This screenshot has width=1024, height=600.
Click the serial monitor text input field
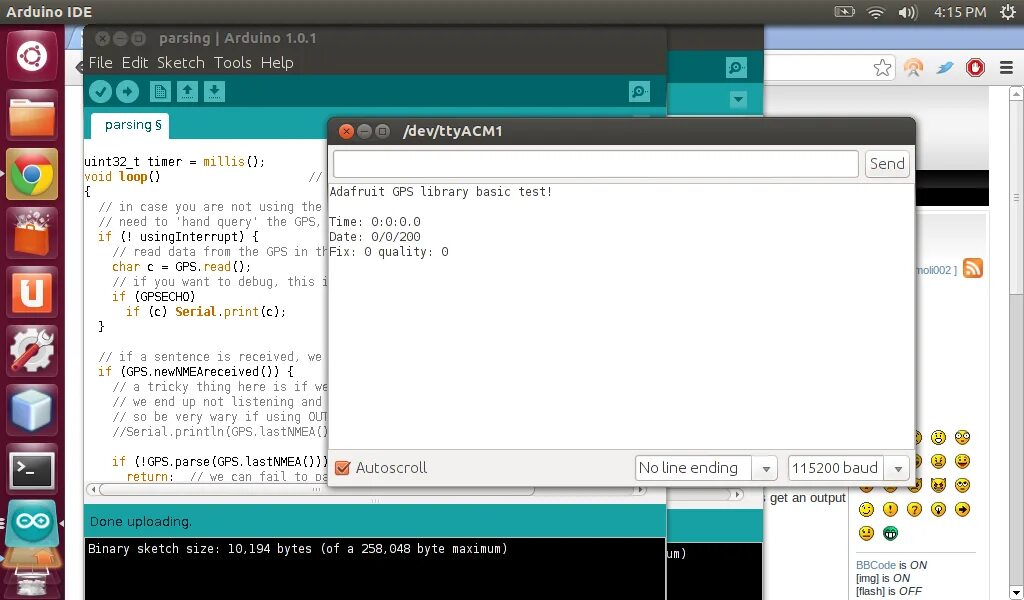596,163
